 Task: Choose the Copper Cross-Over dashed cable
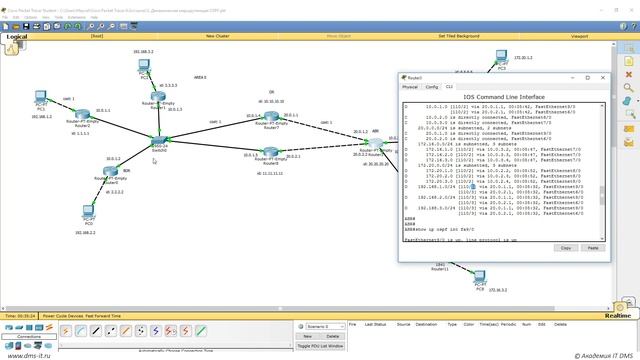click(x=111, y=331)
